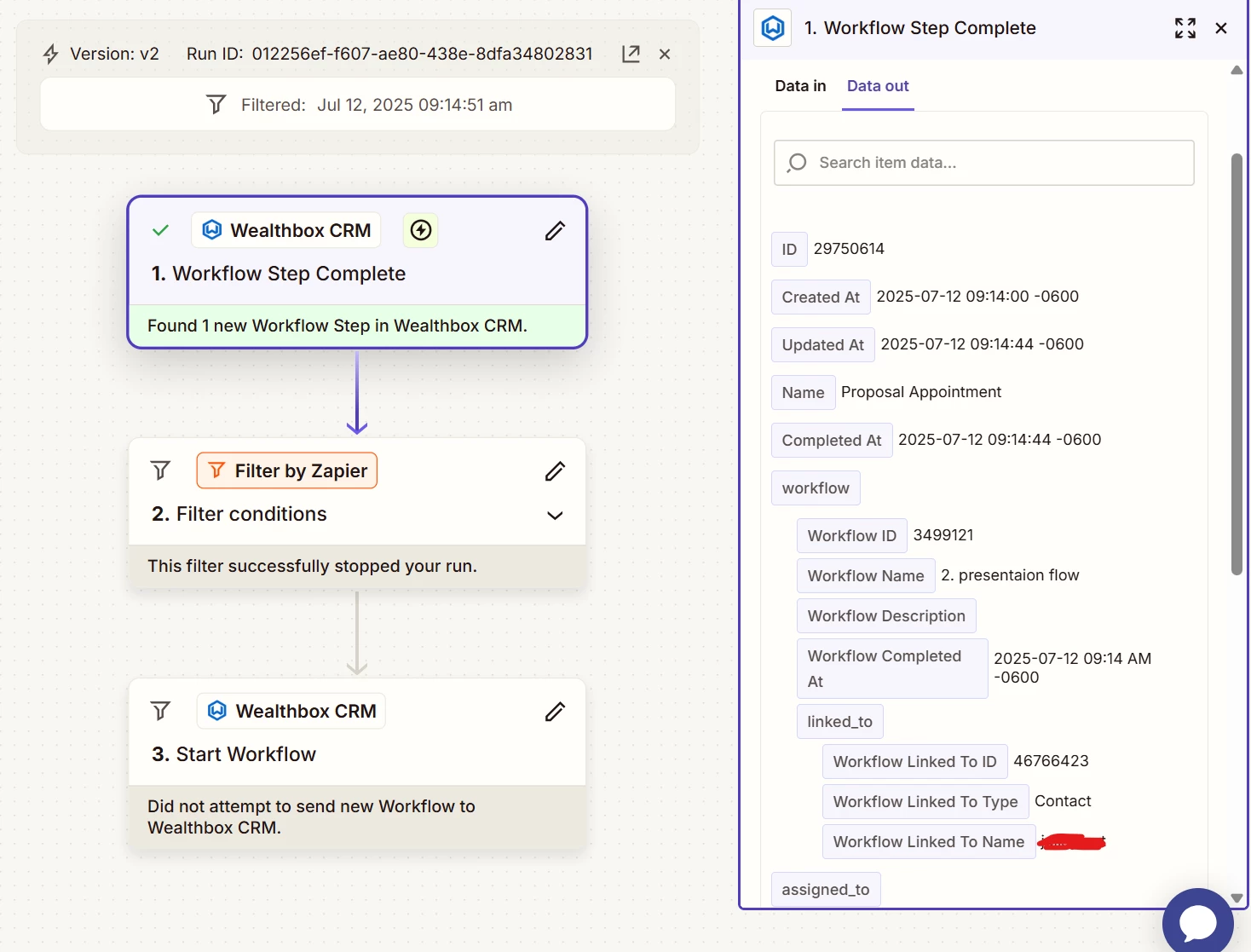Select the 2. Filter conditions title
This screenshot has width=1251, height=952.
pyautogui.click(x=239, y=514)
